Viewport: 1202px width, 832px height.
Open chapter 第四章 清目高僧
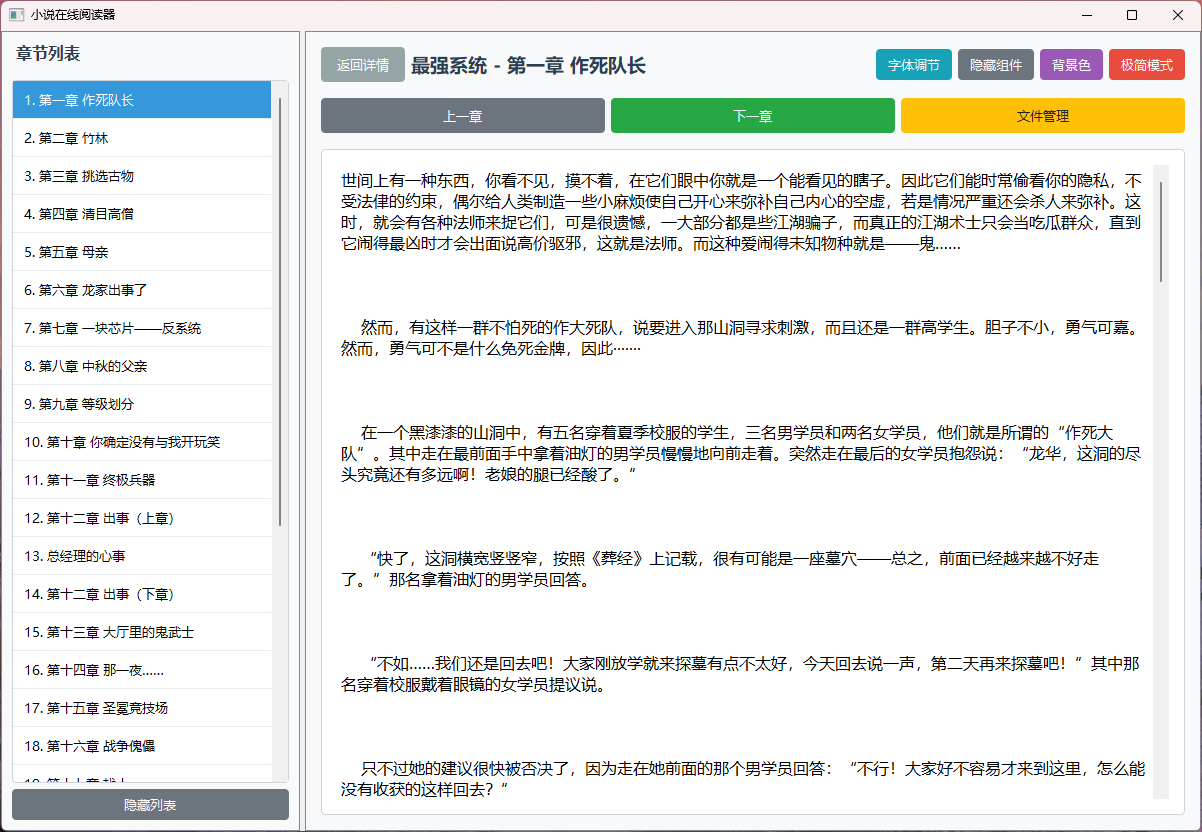[x=141, y=214]
